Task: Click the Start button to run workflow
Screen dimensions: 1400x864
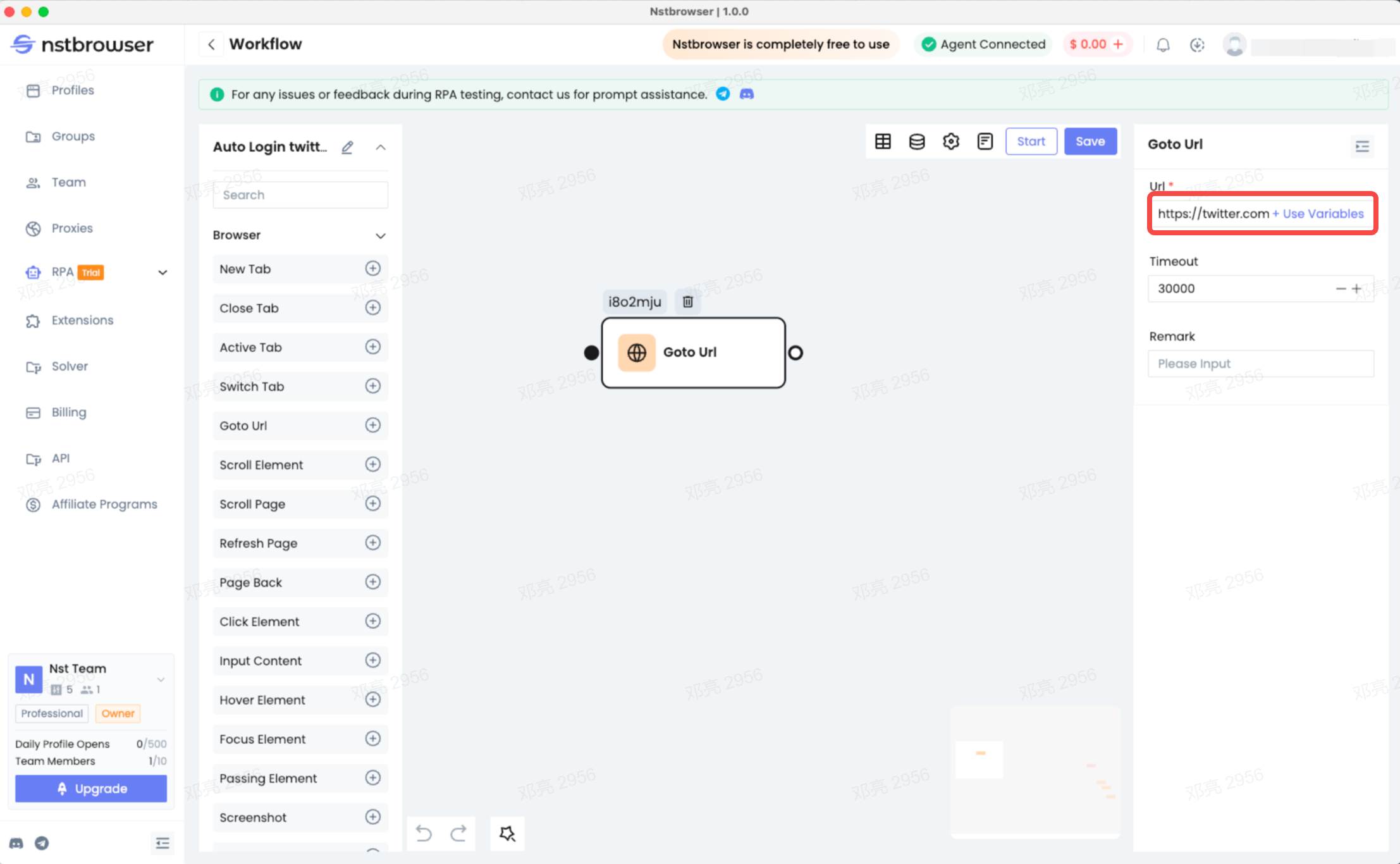Action: tap(1031, 141)
